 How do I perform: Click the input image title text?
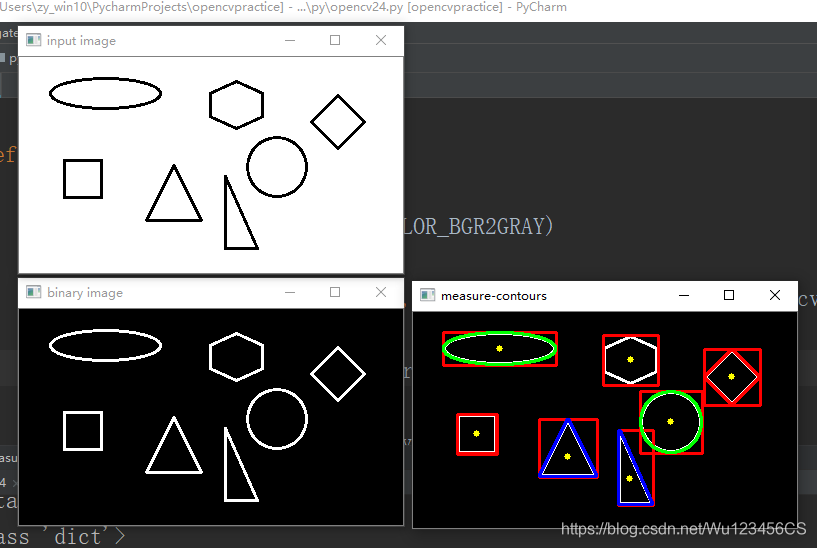81,41
